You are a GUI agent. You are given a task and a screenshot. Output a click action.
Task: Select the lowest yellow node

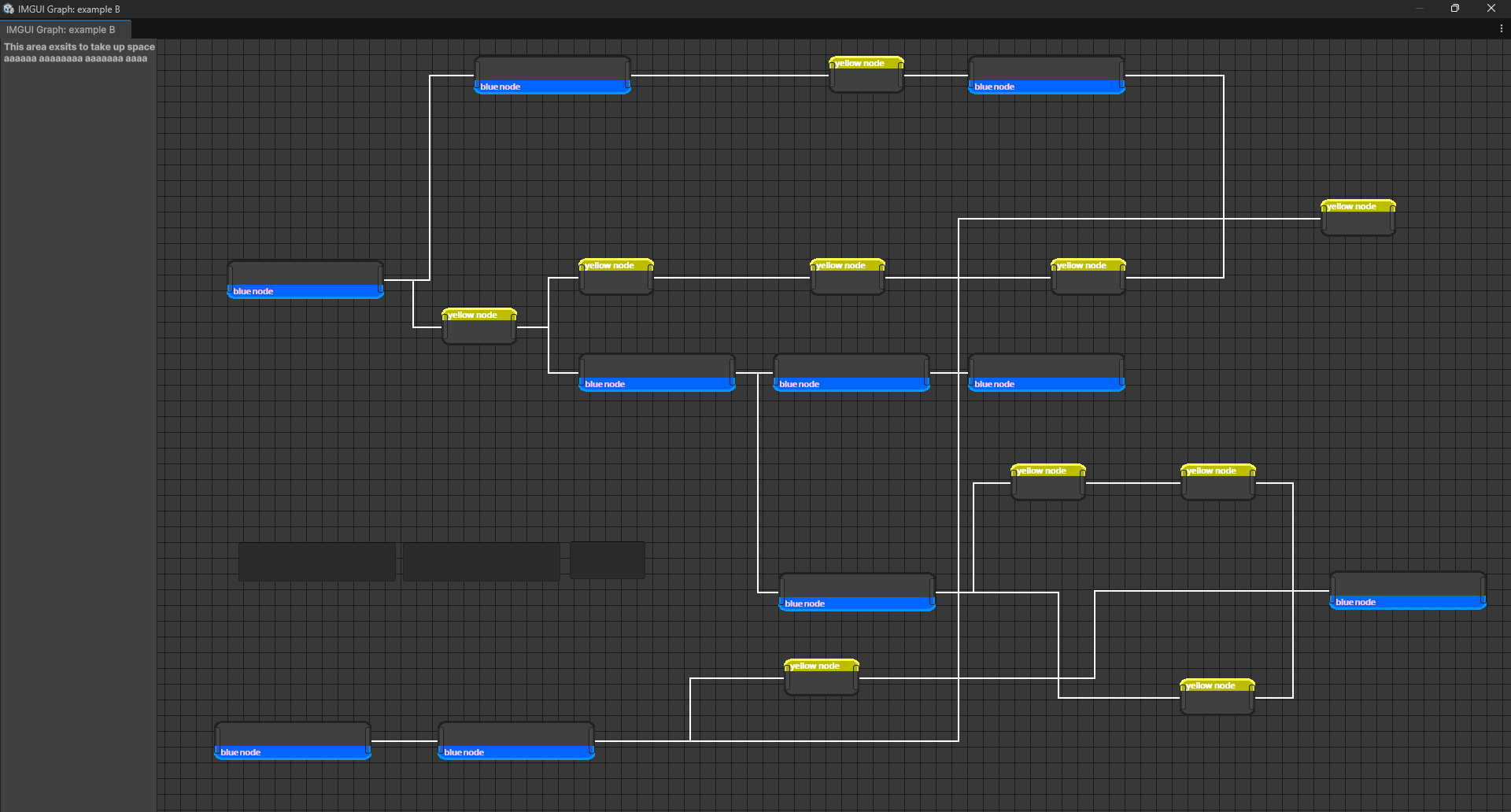(x=1217, y=697)
